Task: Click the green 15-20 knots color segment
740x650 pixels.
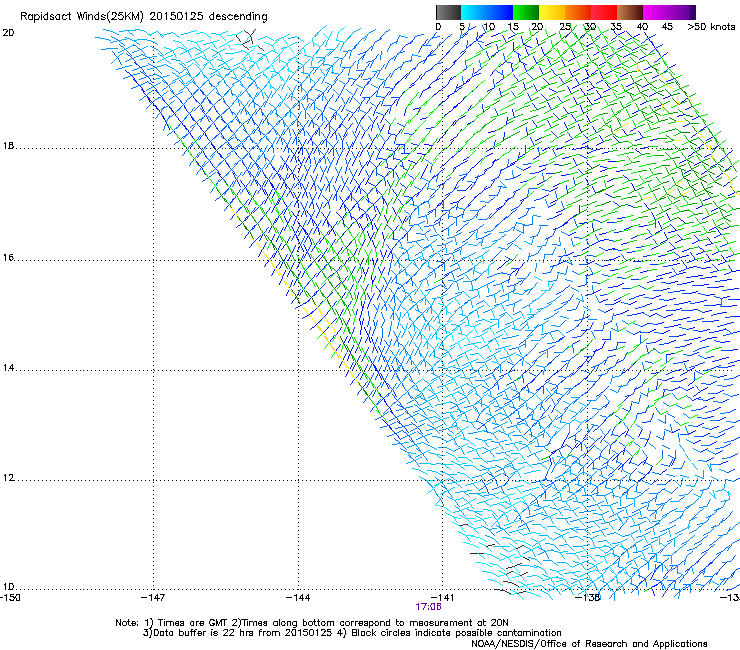Action: tap(526, 12)
